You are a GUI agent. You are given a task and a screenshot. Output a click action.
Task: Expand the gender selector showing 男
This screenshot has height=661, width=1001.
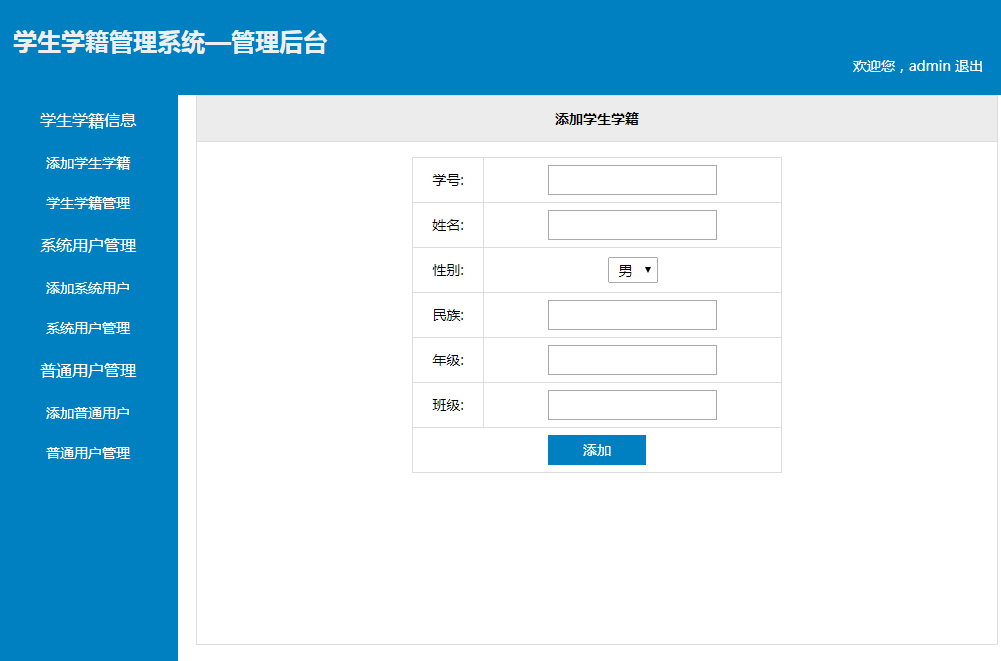coord(632,269)
